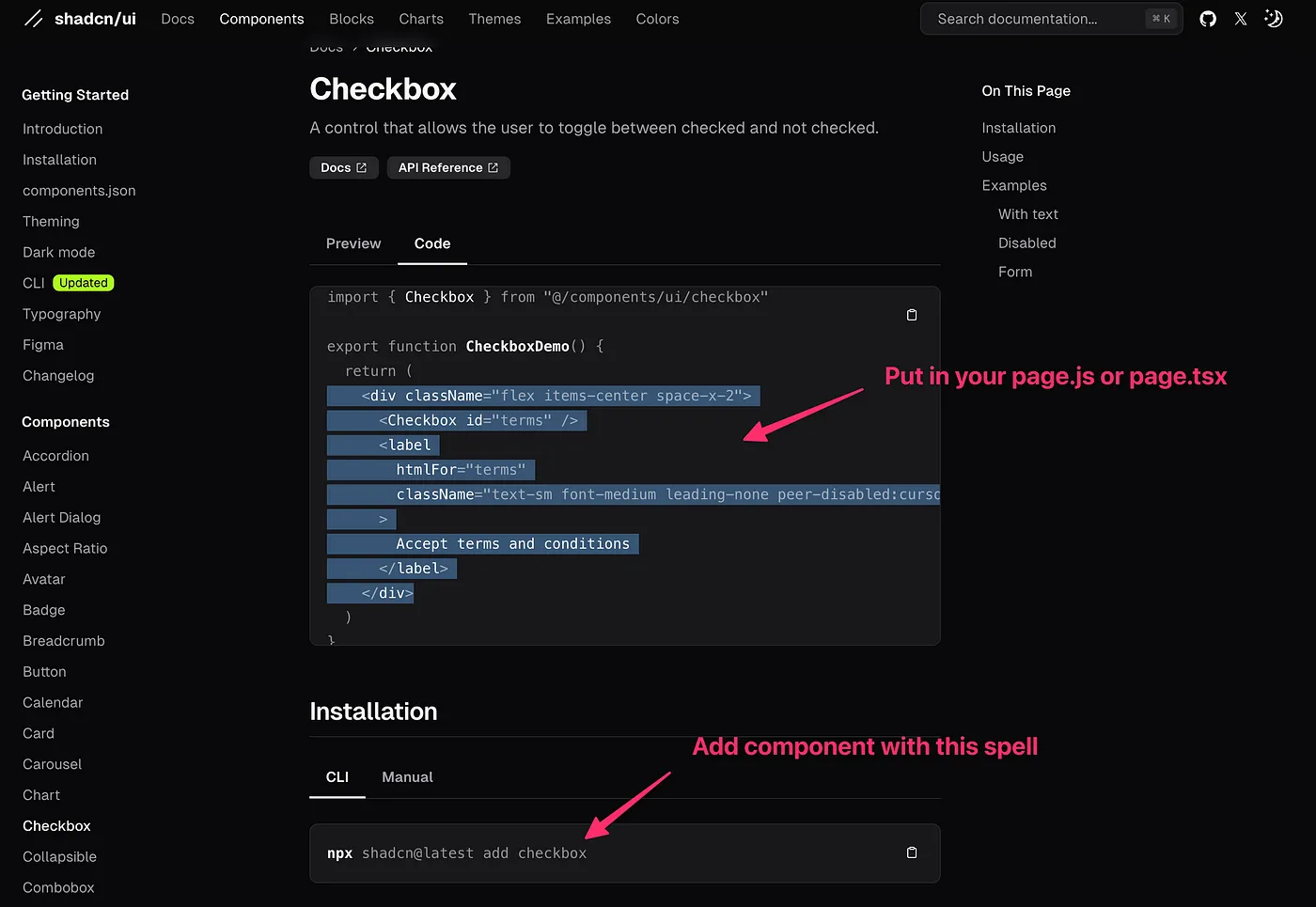Screen dimensions: 1316x907
Task: Click the Checkbox page title
Action: tap(383, 89)
